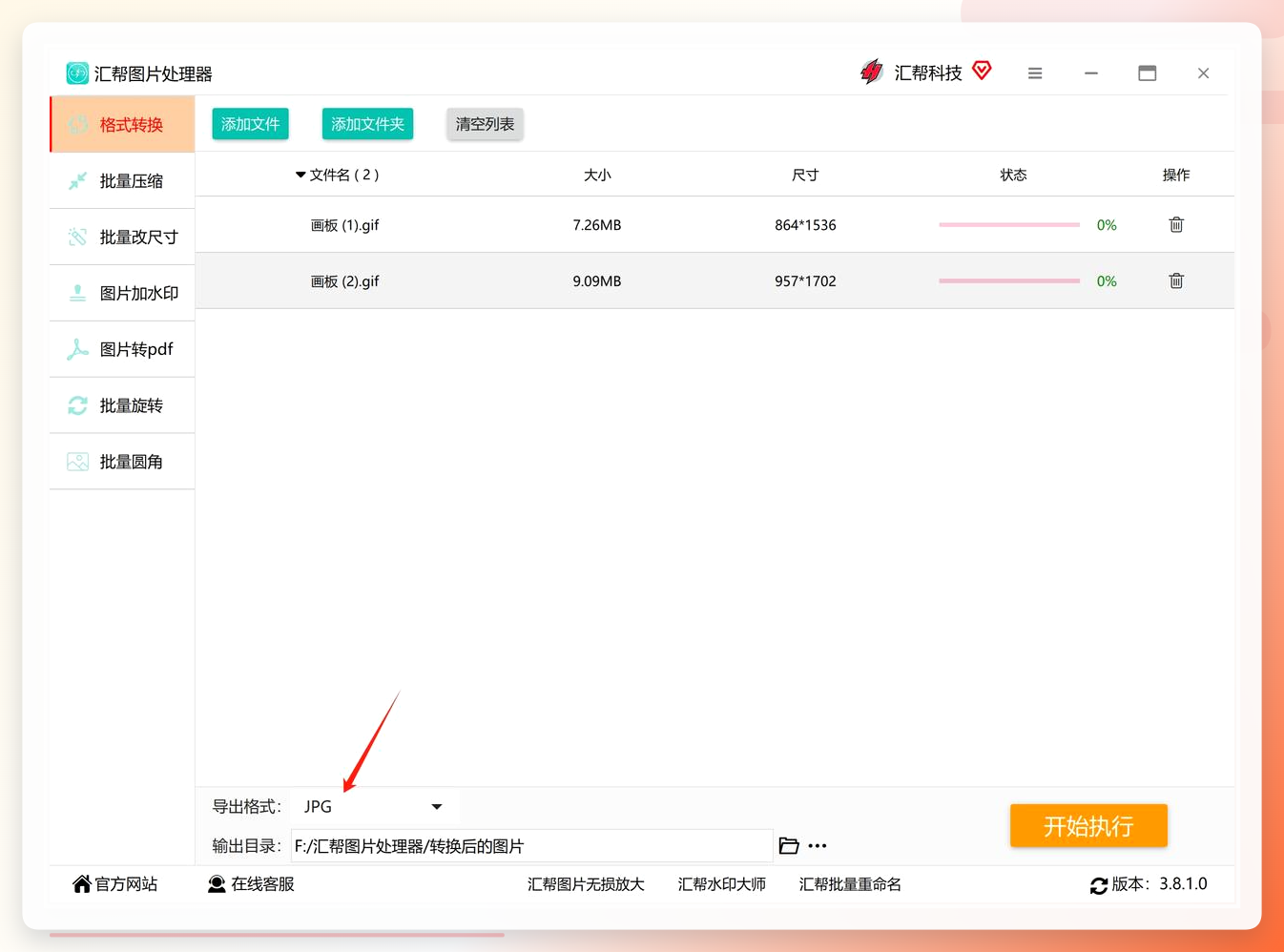Viewport: 1284px width, 952px height.
Task: Open the 汇帮批量重命名 link
Action: (850, 884)
